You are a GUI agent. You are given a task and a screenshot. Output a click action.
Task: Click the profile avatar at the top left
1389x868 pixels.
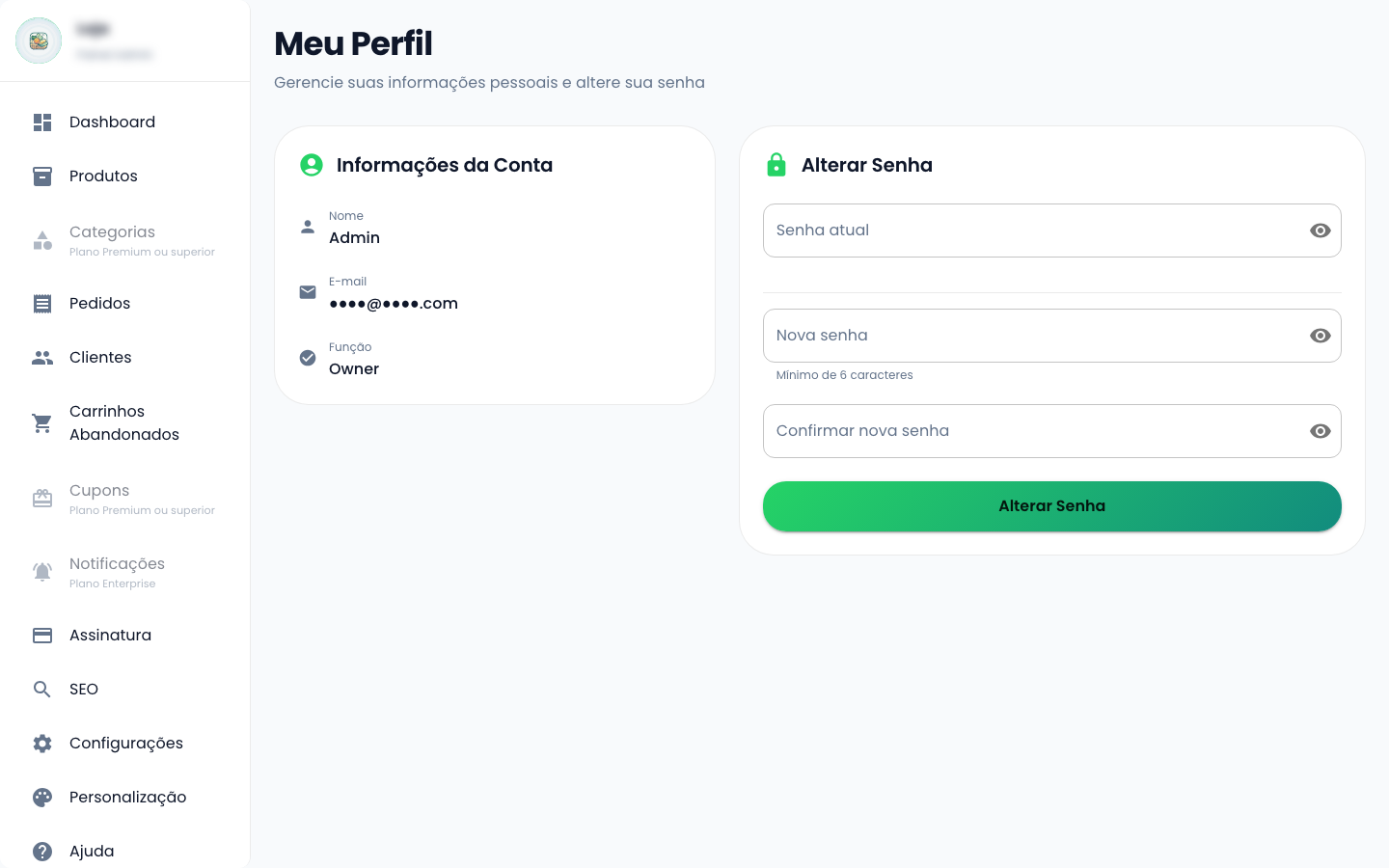[x=39, y=41]
